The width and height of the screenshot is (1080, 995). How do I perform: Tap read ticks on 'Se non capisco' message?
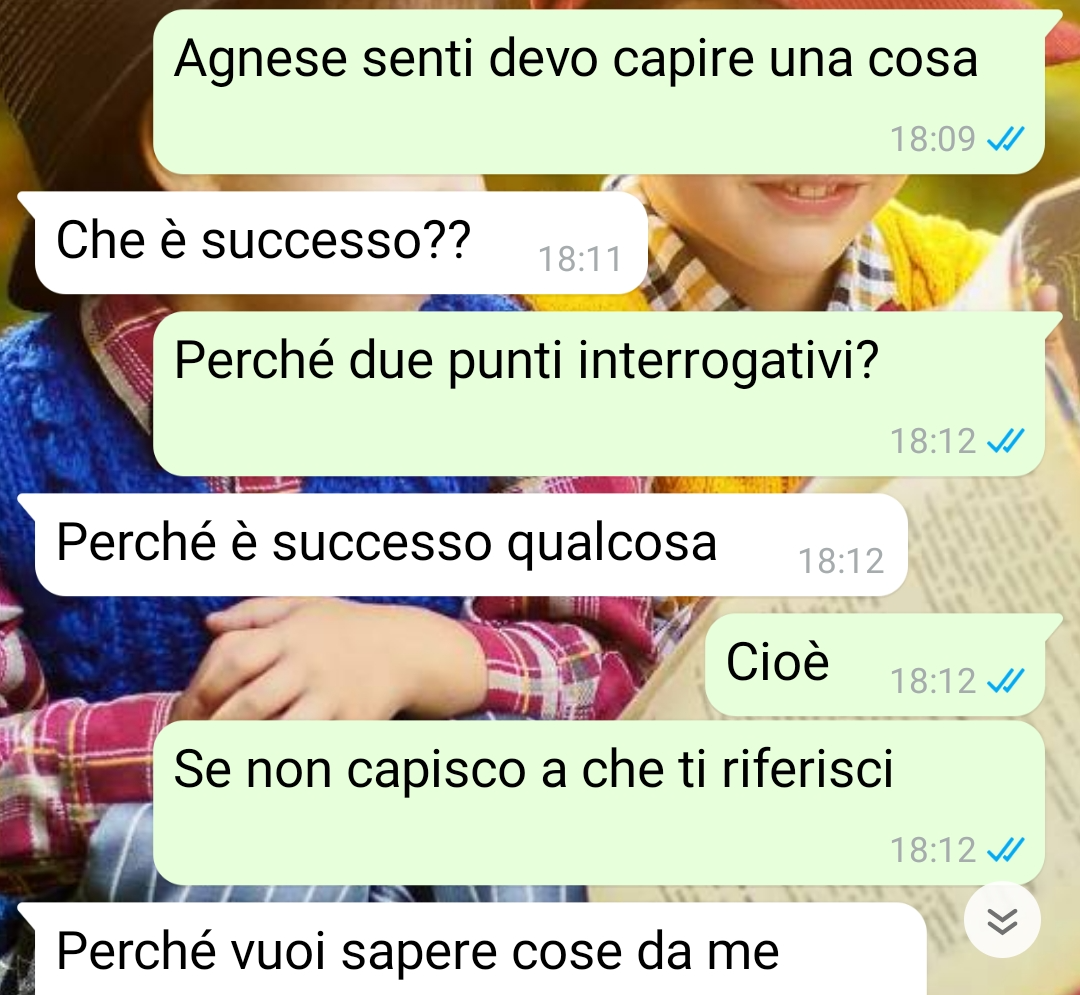tap(1006, 850)
